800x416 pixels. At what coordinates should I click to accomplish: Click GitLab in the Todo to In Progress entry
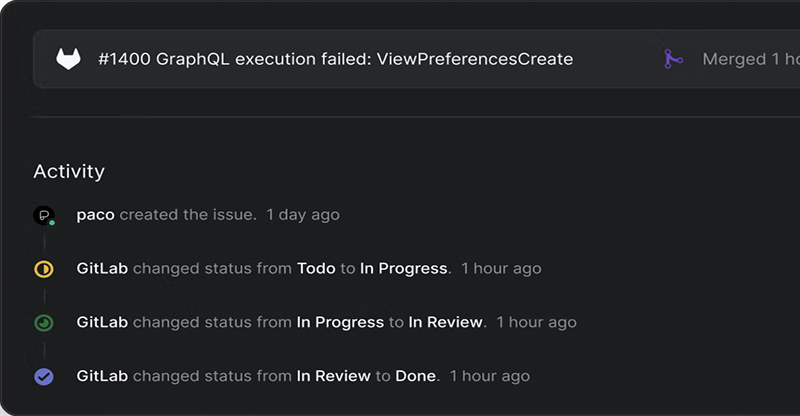[102, 268]
